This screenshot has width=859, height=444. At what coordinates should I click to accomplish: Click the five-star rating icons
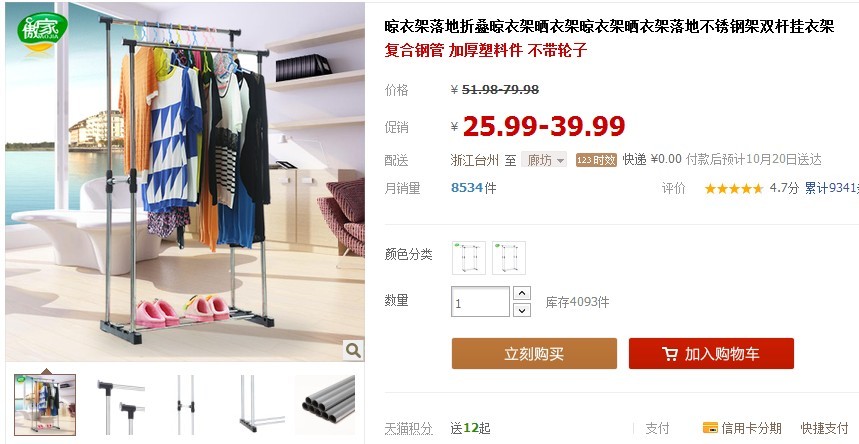click(734, 189)
